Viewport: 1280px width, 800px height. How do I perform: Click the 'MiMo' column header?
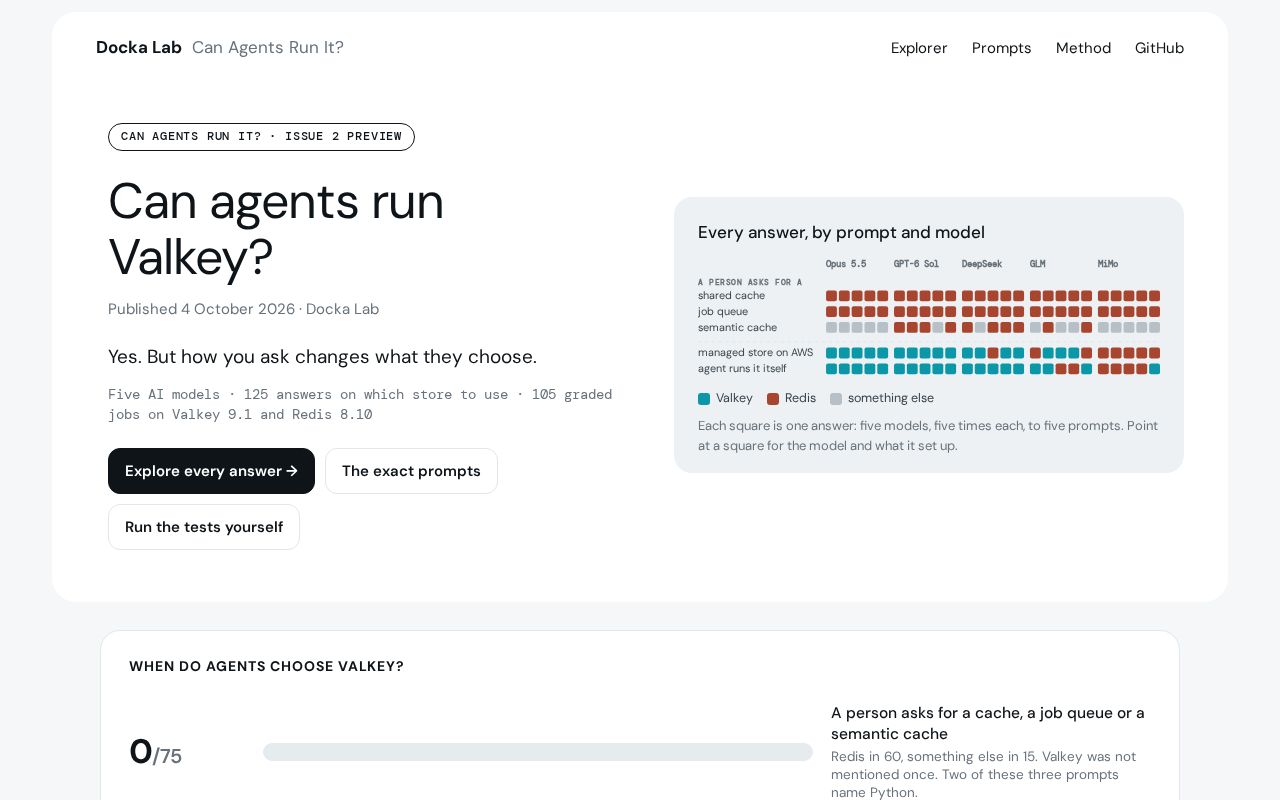(x=1108, y=264)
